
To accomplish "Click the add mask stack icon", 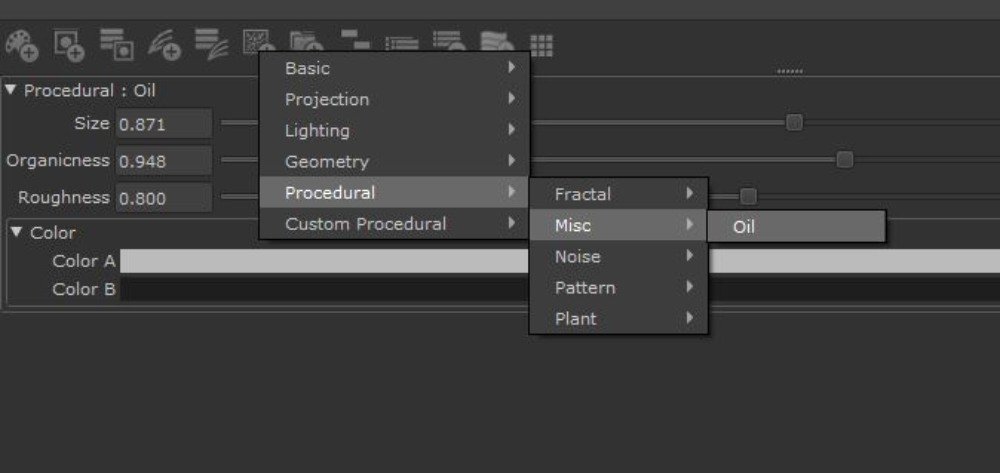I will 117,45.
